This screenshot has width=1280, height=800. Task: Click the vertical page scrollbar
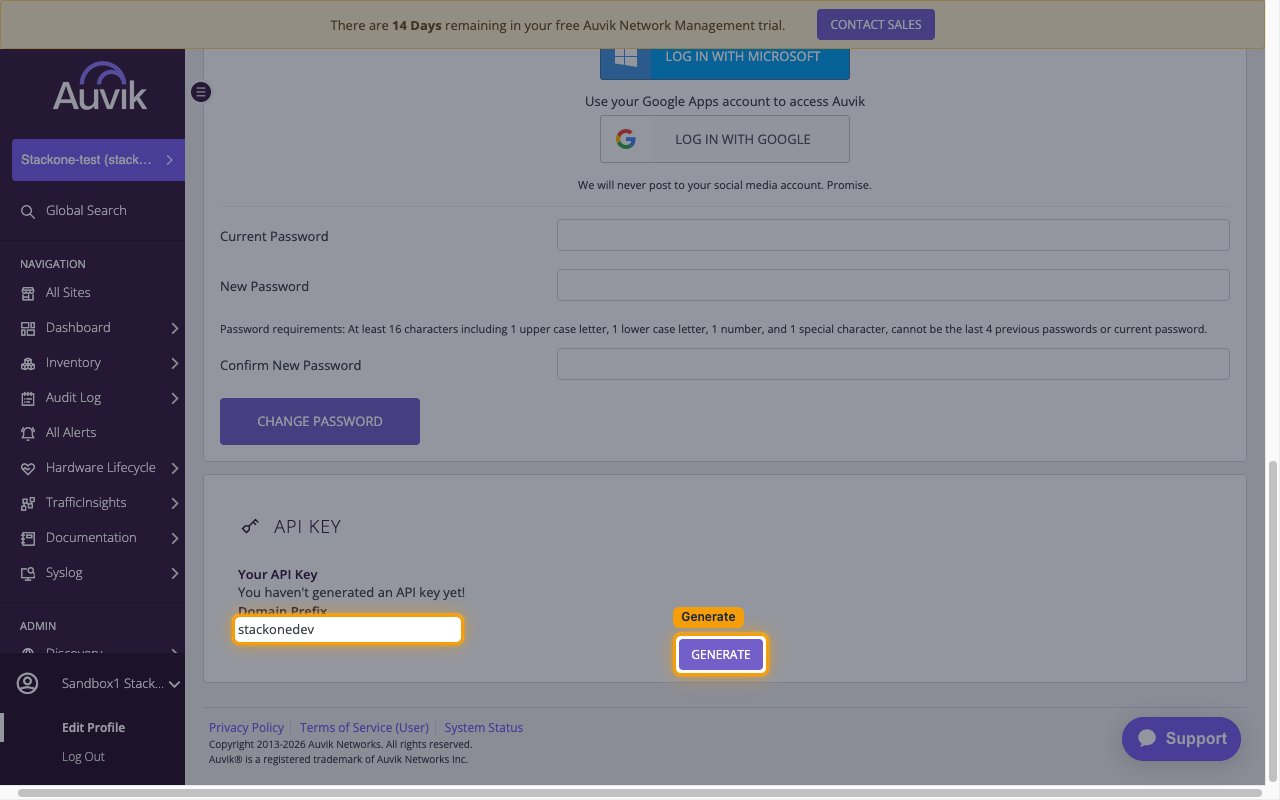(1273, 620)
